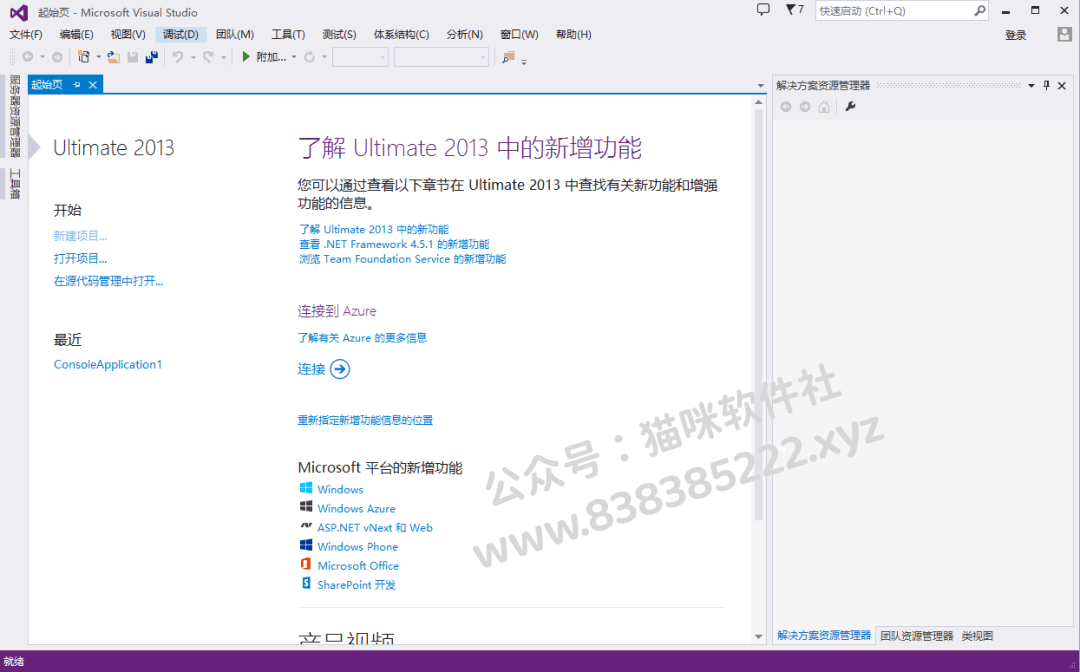Open the 帮助(H) menu
Screen dimensions: 1080x672
click(574, 34)
